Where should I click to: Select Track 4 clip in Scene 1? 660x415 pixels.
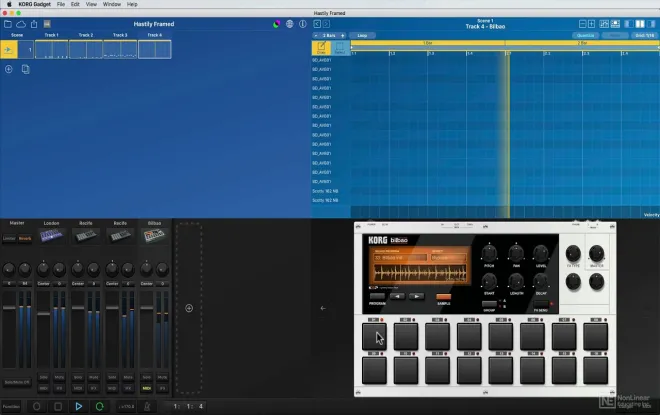click(154, 49)
